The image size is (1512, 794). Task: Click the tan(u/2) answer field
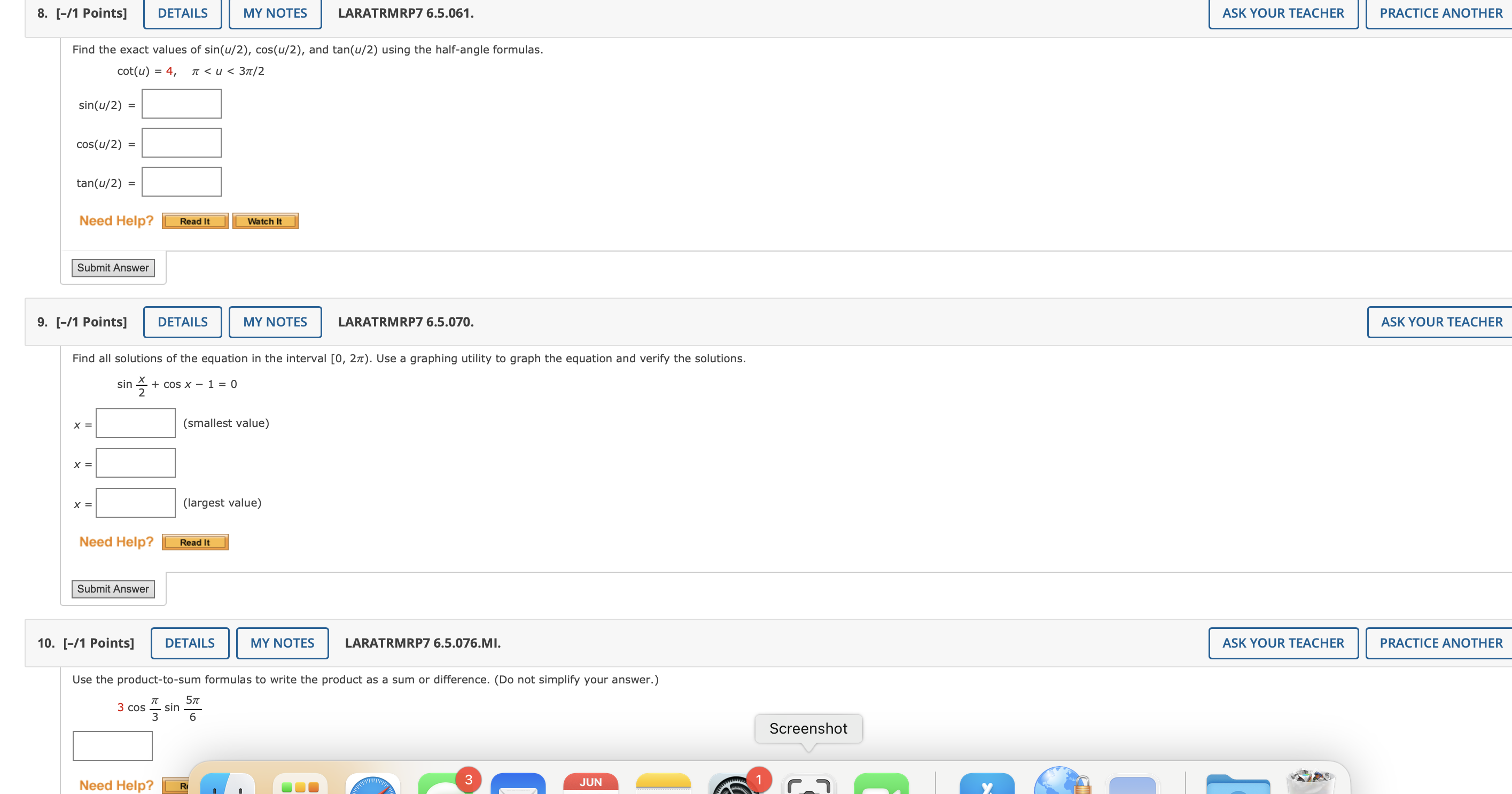pyautogui.click(x=181, y=182)
